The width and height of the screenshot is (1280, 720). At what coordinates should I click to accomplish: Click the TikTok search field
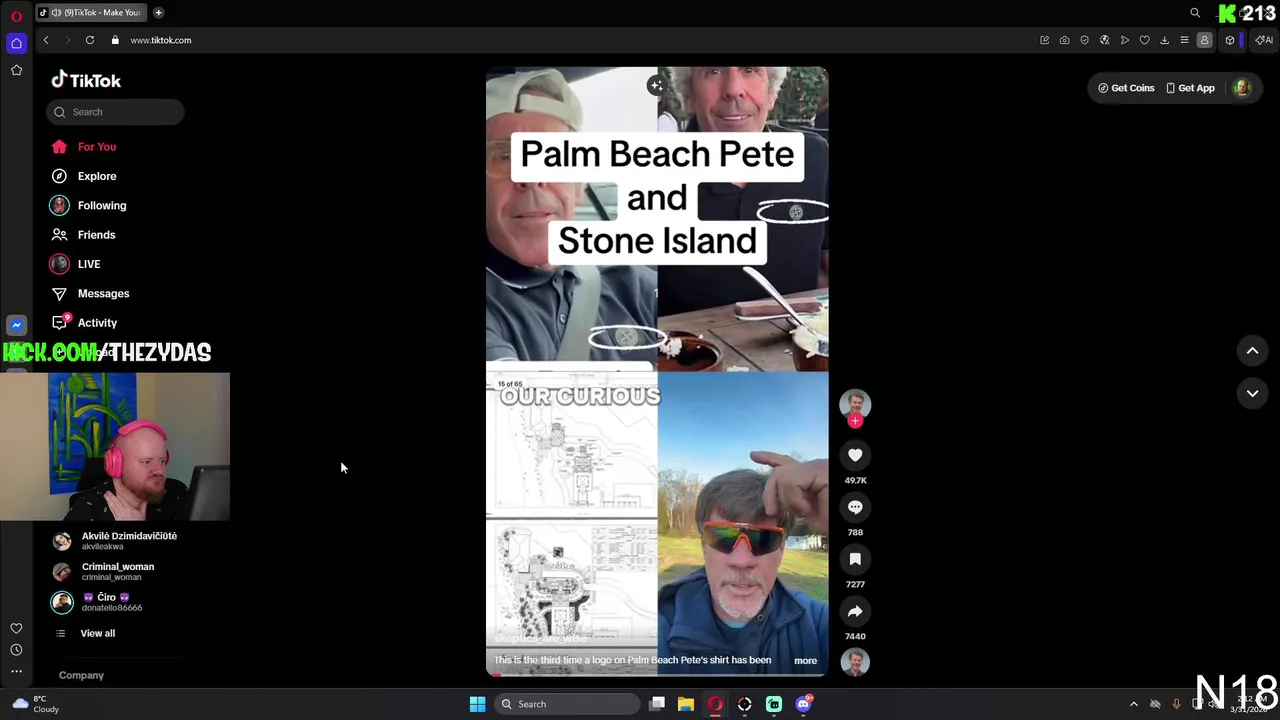[115, 112]
